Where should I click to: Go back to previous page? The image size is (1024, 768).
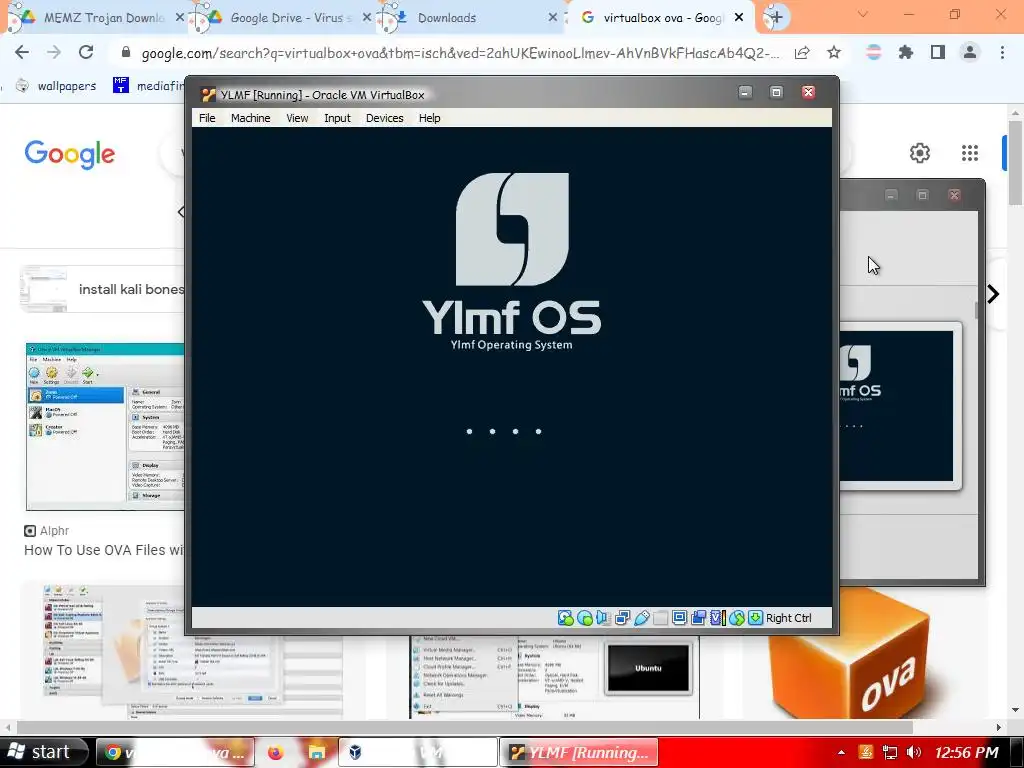pyautogui.click(x=22, y=52)
